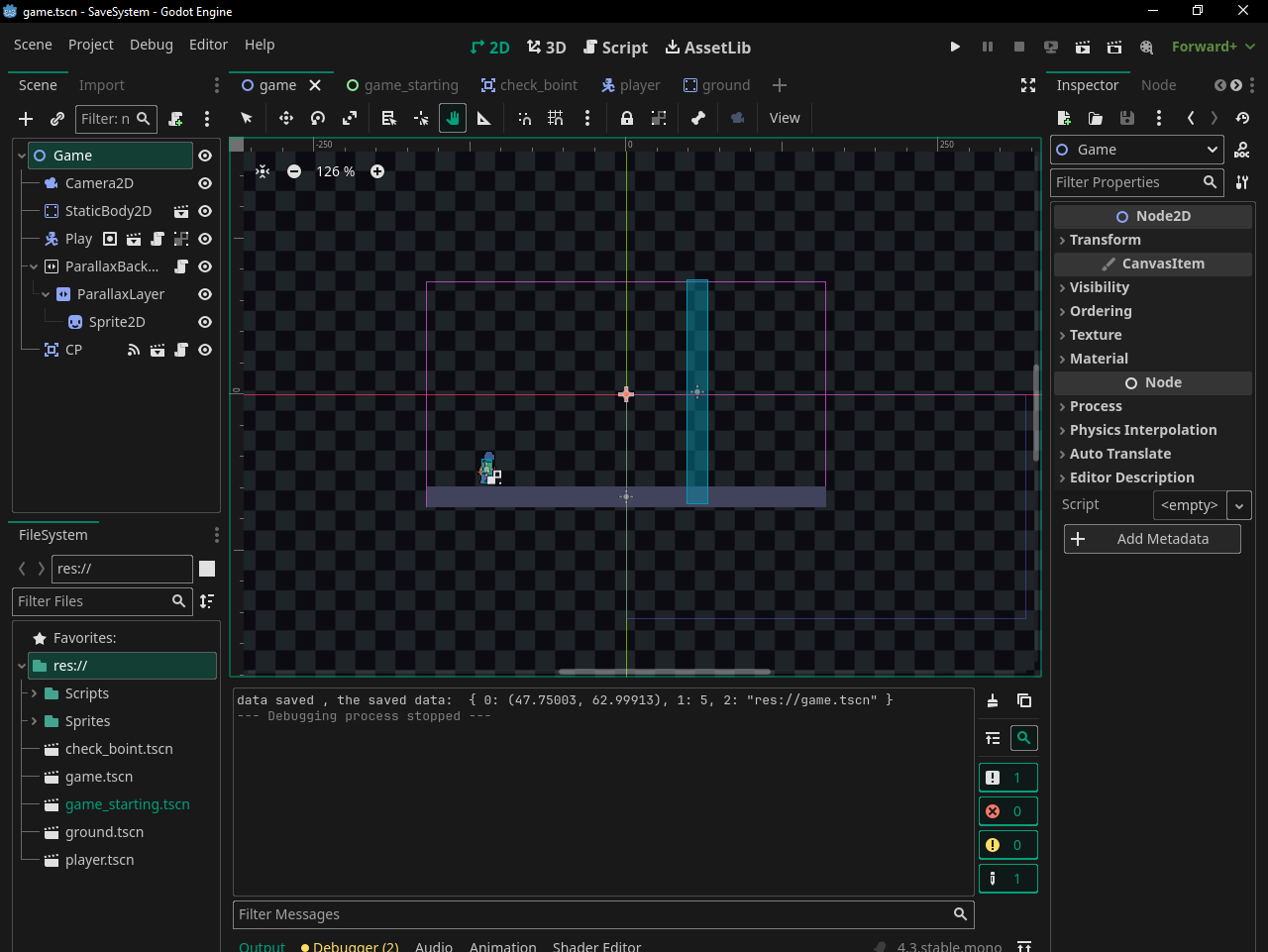Click the Add child node plus icon
The image size is (1268, 952).
(x=26, y=119)
